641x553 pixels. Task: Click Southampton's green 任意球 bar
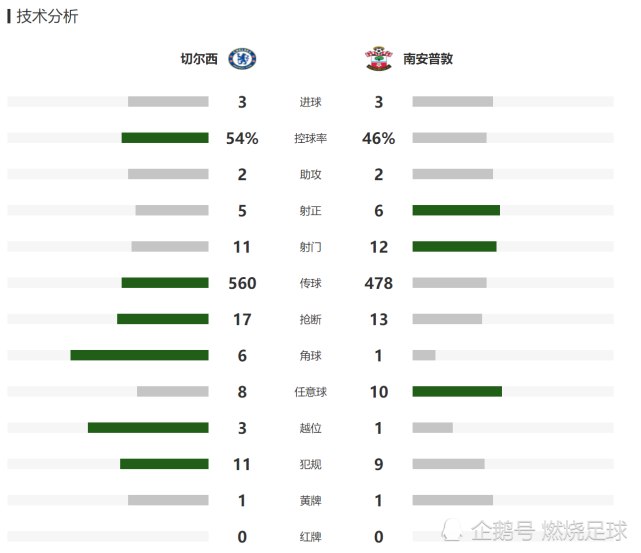tap(457, 391)
